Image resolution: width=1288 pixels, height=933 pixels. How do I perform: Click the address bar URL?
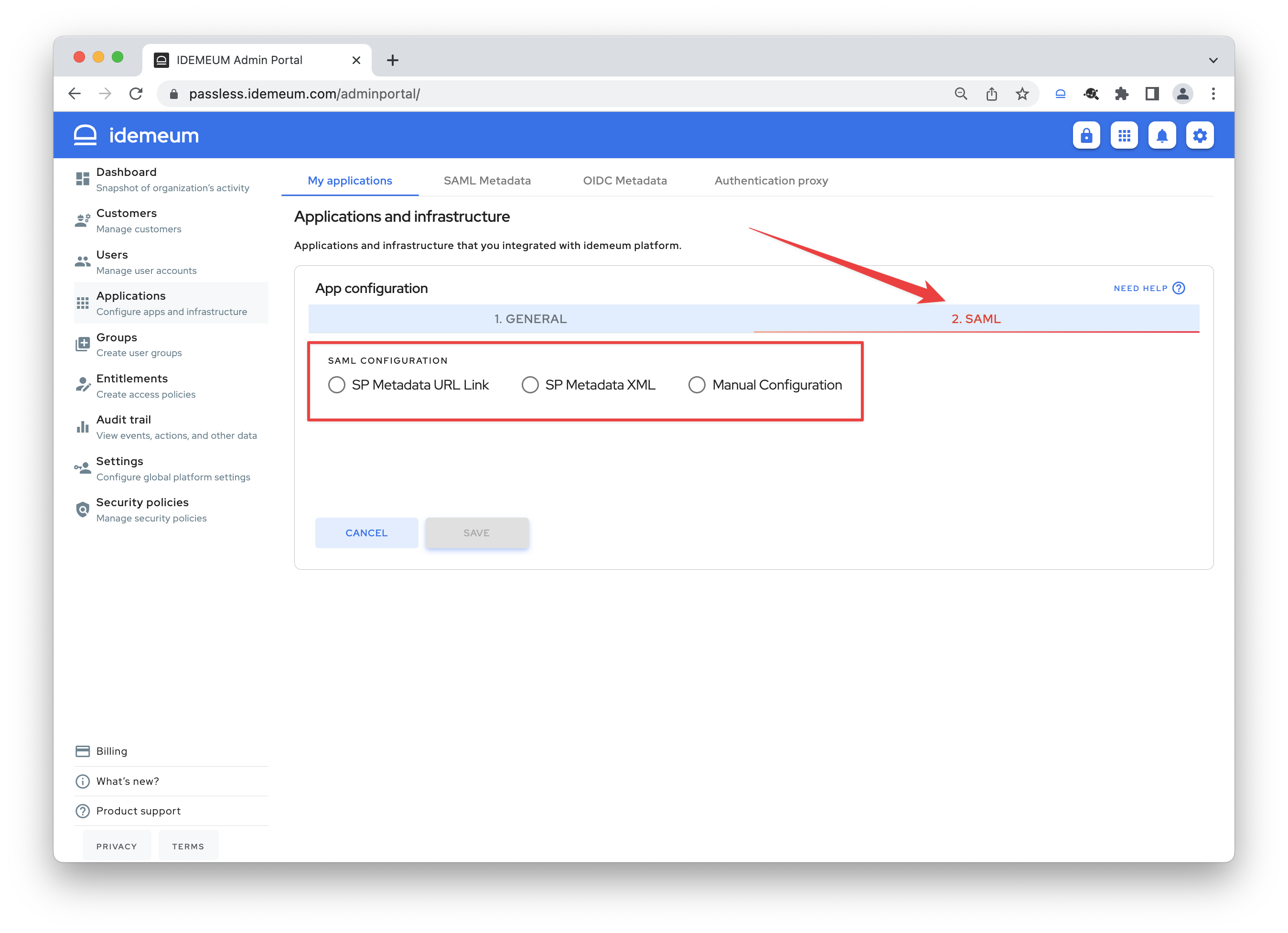304,94
